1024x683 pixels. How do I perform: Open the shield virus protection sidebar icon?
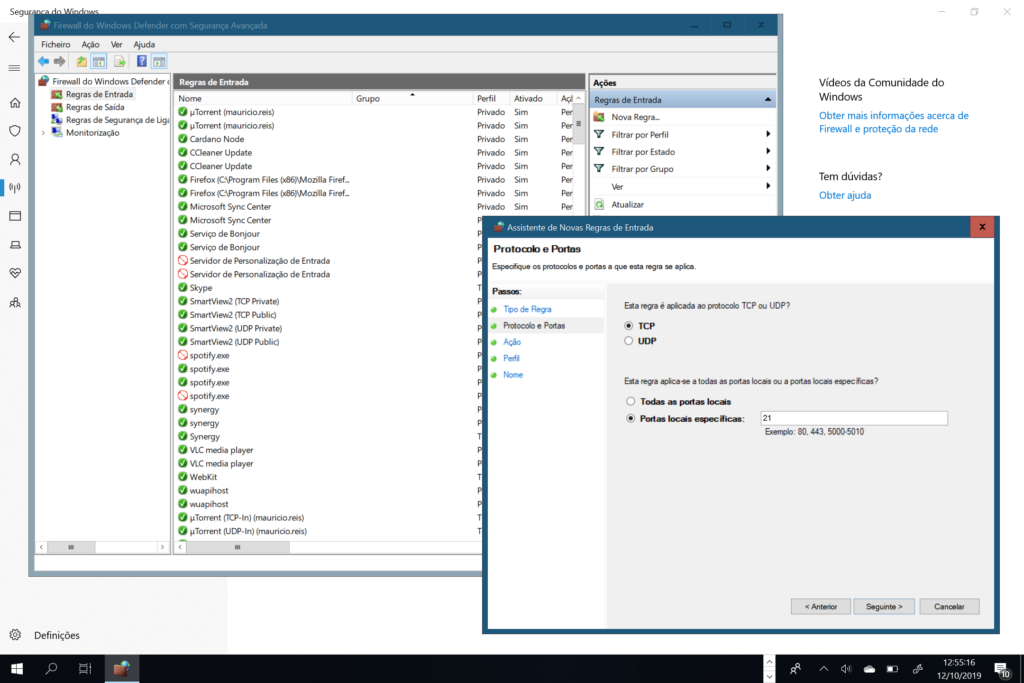(15, 131)
